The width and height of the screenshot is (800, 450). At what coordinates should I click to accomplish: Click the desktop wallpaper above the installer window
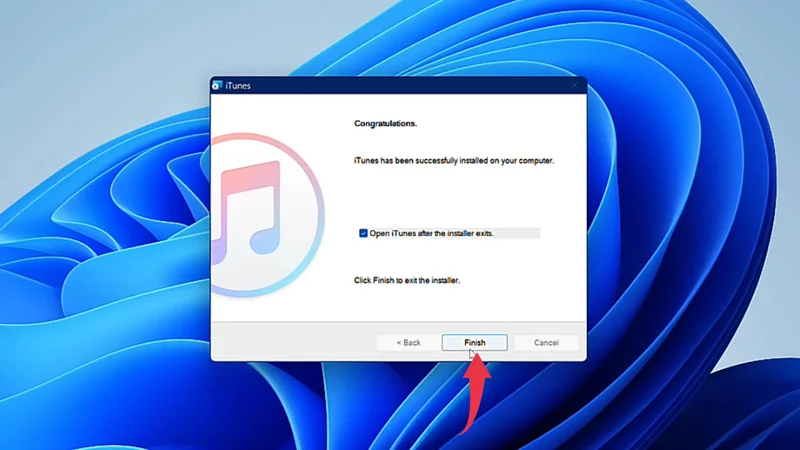400,35
